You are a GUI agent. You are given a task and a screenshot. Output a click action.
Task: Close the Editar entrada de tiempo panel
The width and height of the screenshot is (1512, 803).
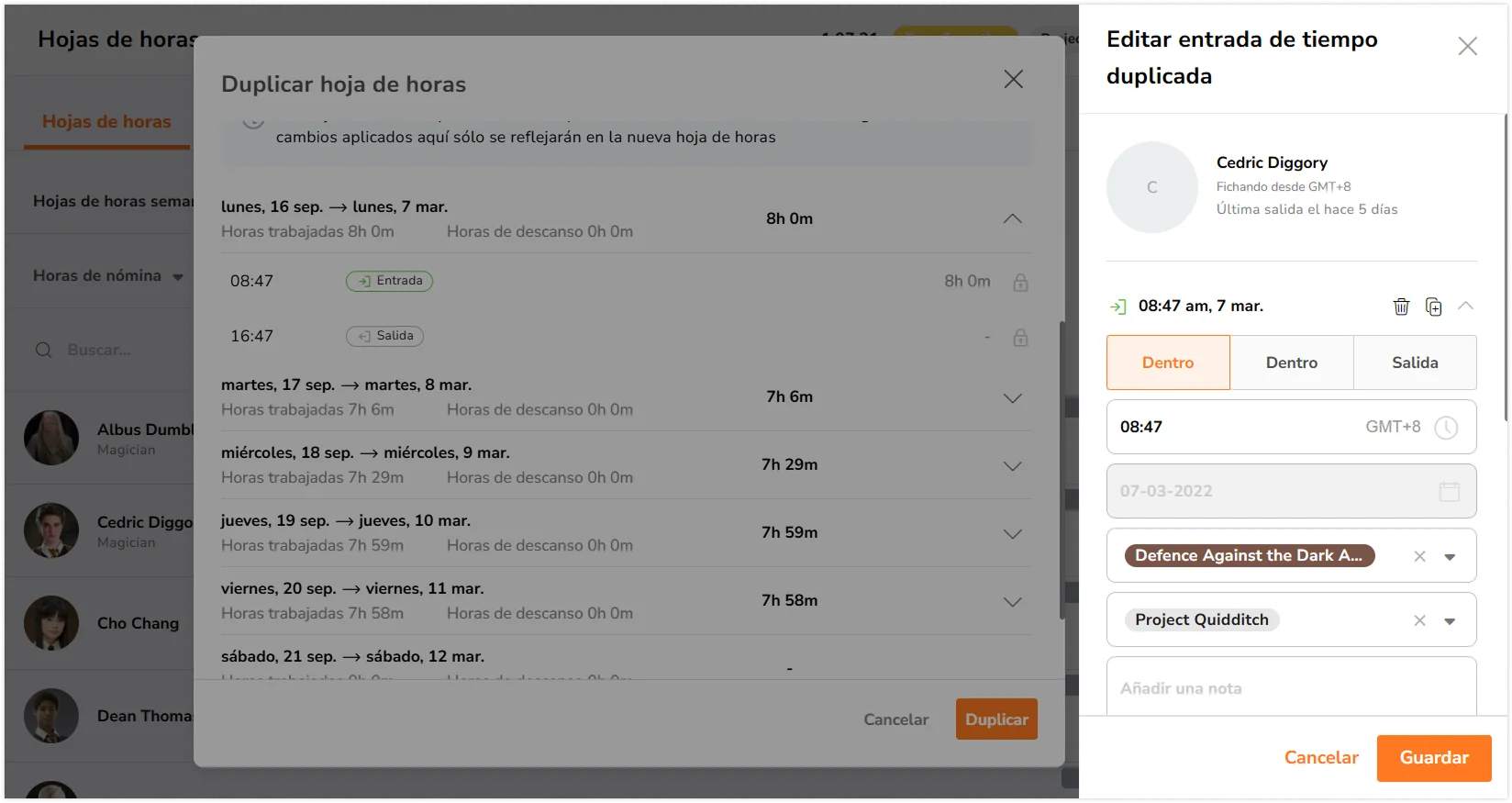pyautogui.click(x=1467, y=46)
